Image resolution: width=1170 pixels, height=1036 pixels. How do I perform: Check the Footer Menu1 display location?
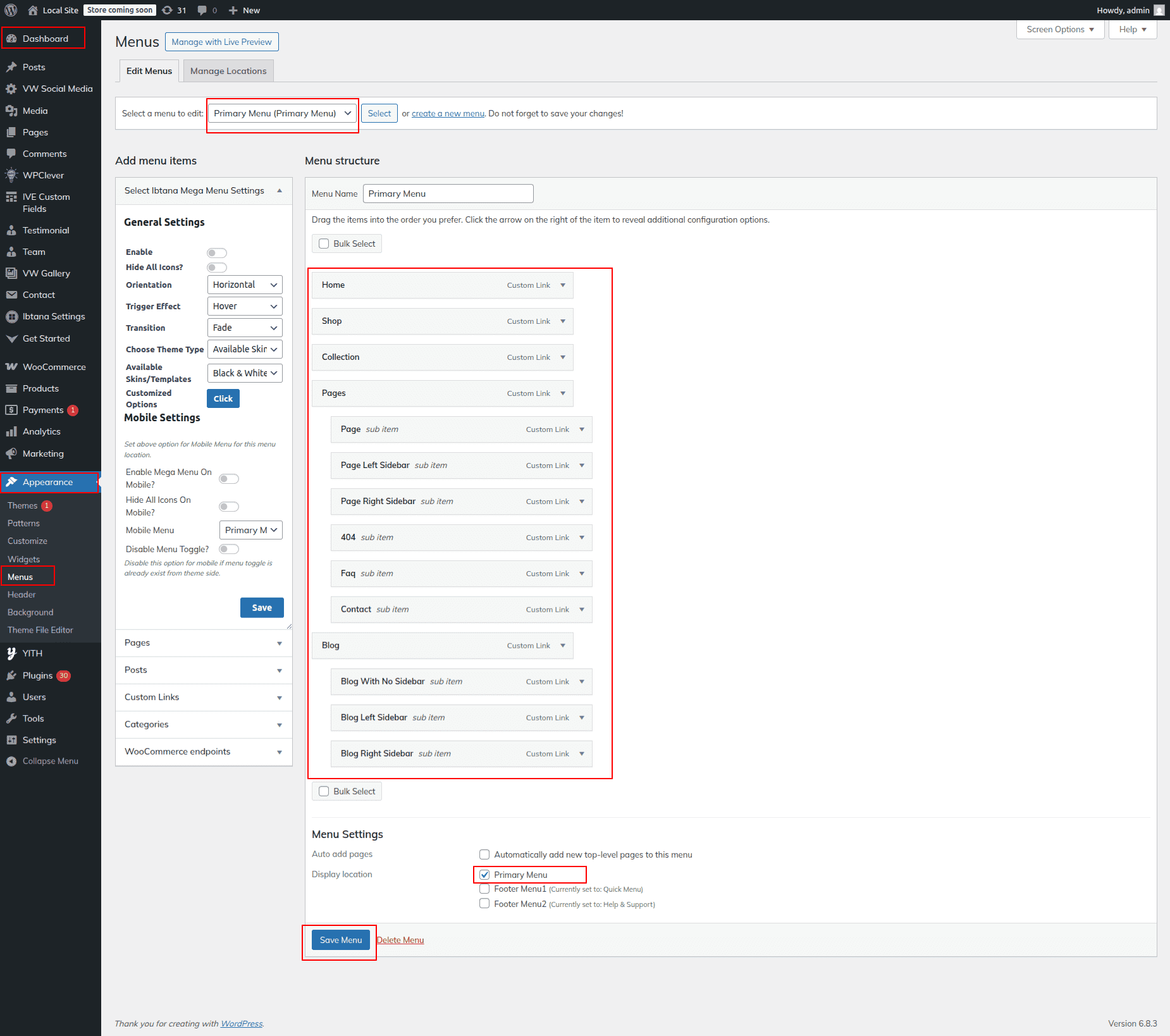(484, 889)
